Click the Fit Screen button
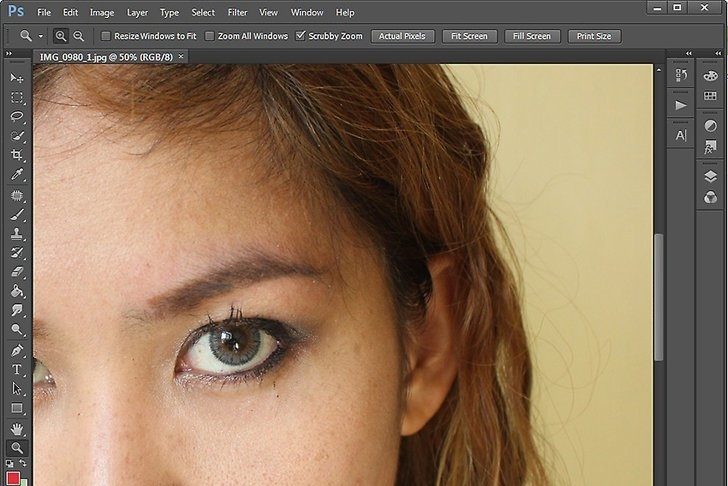This screenshot has width=728, height=486. [x=469, y=36]
